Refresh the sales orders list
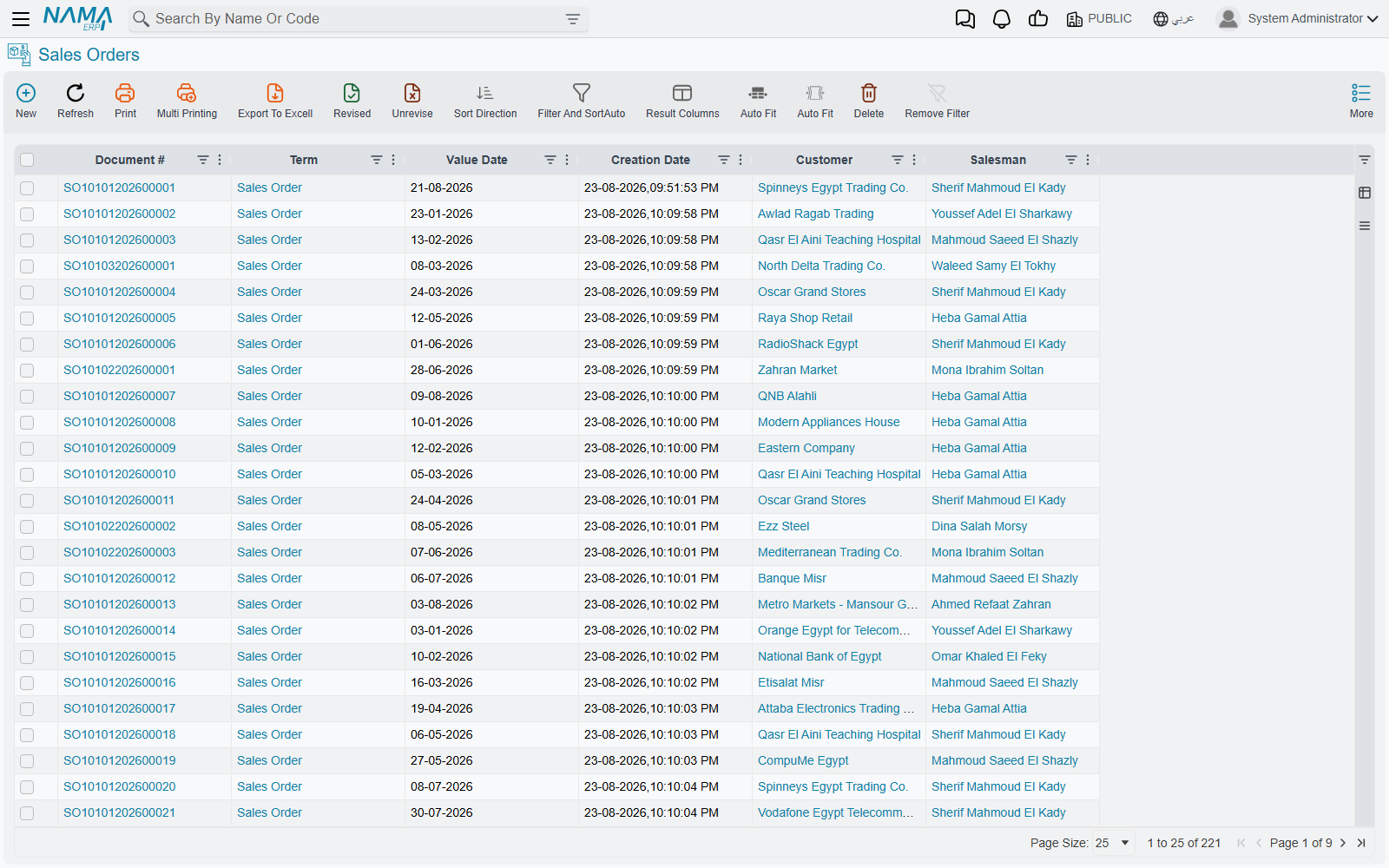The image size is (1389, 868). (76, 101)
